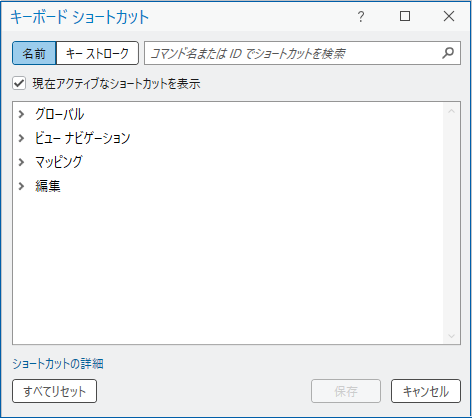Expand the 編集 group chevron
The image size is (472, 418).
(x=21, y=186)
